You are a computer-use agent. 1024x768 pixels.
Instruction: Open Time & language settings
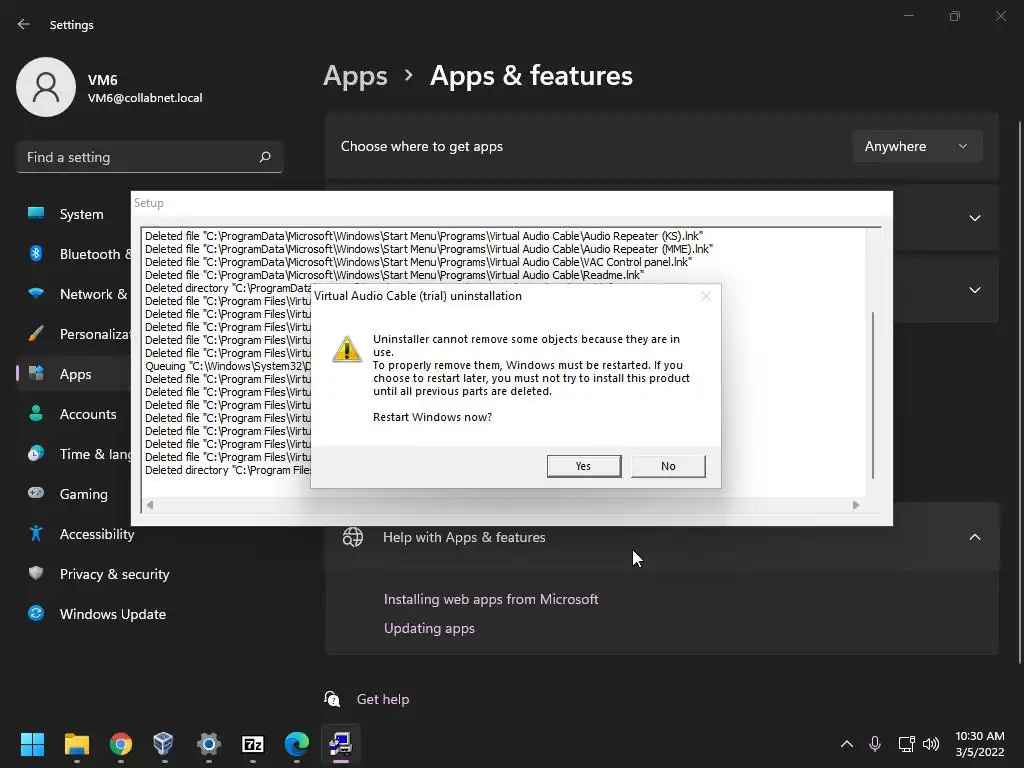pyautogui.click(x=73, y=454)
